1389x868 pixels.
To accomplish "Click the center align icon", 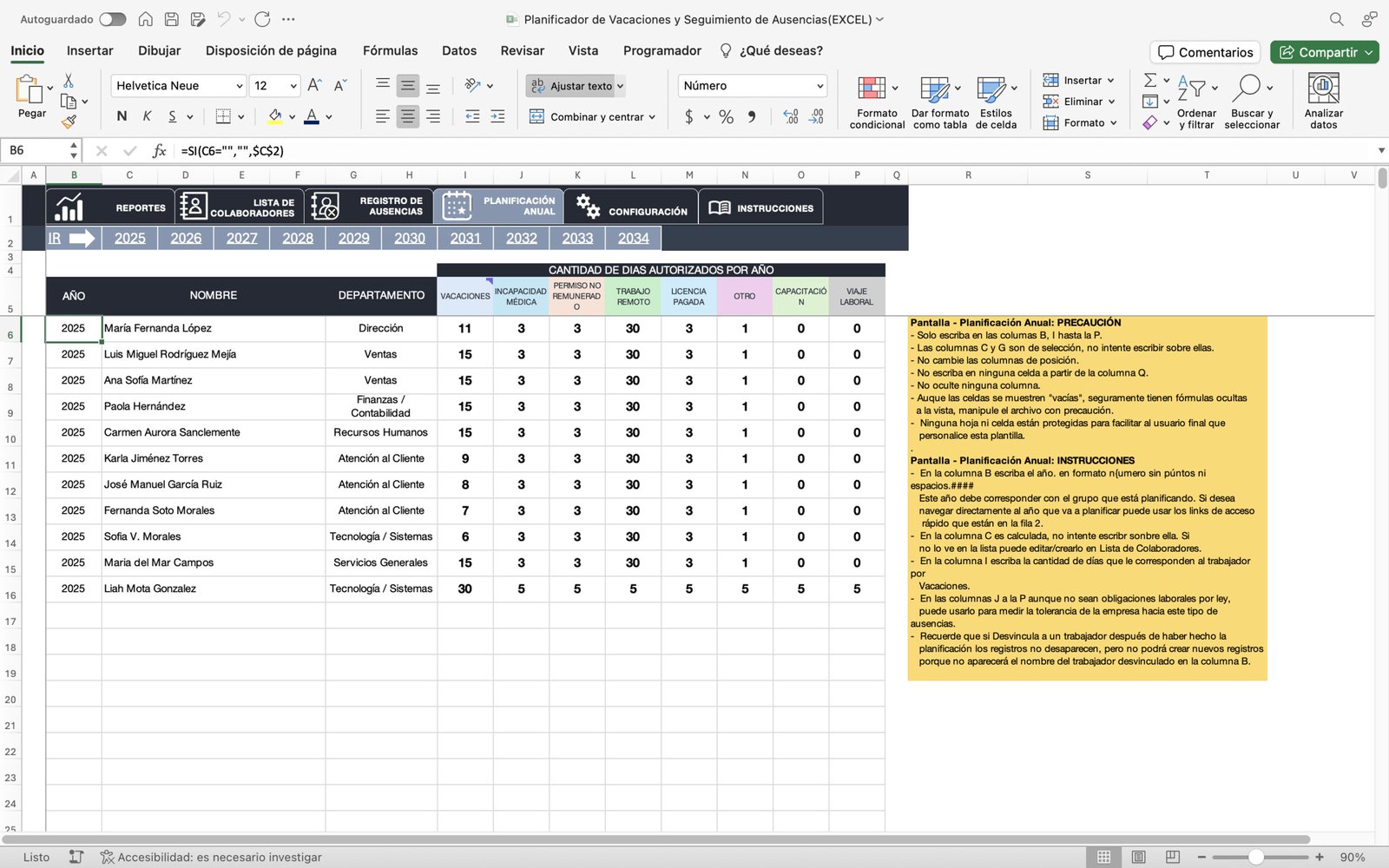I will (407, 116).
